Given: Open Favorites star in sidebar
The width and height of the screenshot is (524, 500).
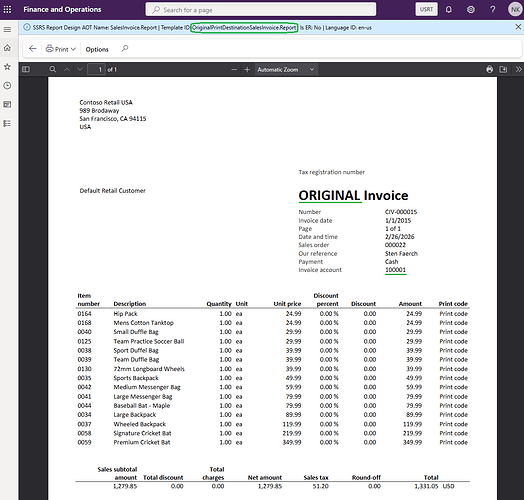Looking at the screenshot, I should (7, 67).
